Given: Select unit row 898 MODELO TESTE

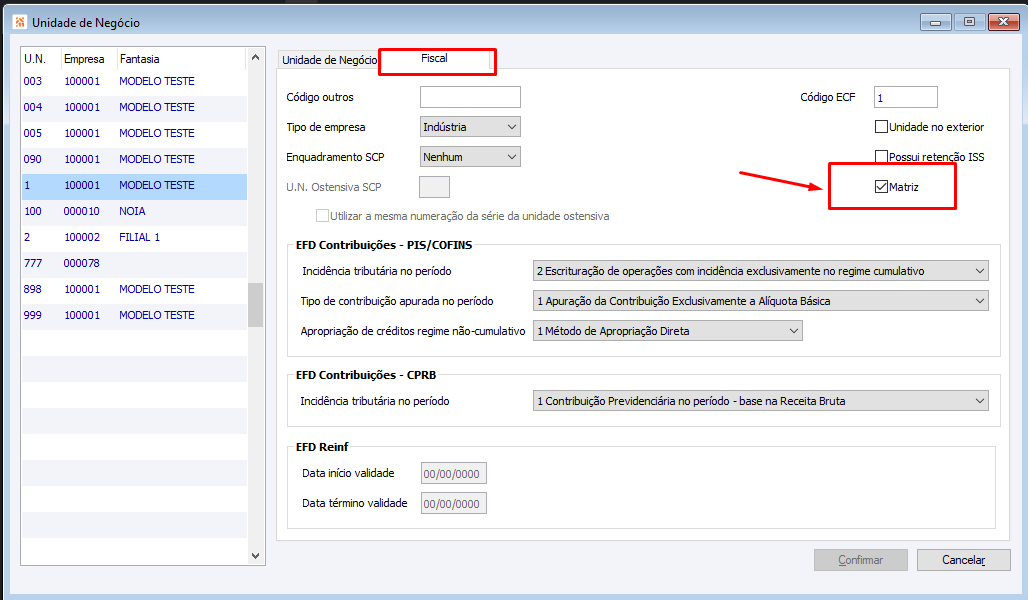Looking at the screenshot, I should [134, 289].
